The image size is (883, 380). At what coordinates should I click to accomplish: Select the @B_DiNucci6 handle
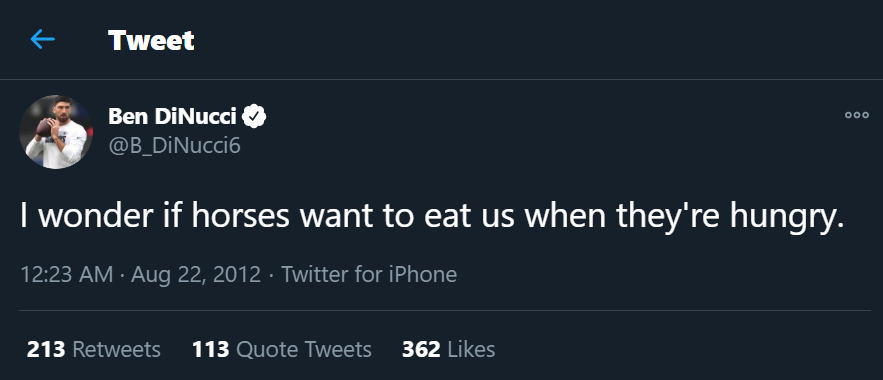click(175, 146)
